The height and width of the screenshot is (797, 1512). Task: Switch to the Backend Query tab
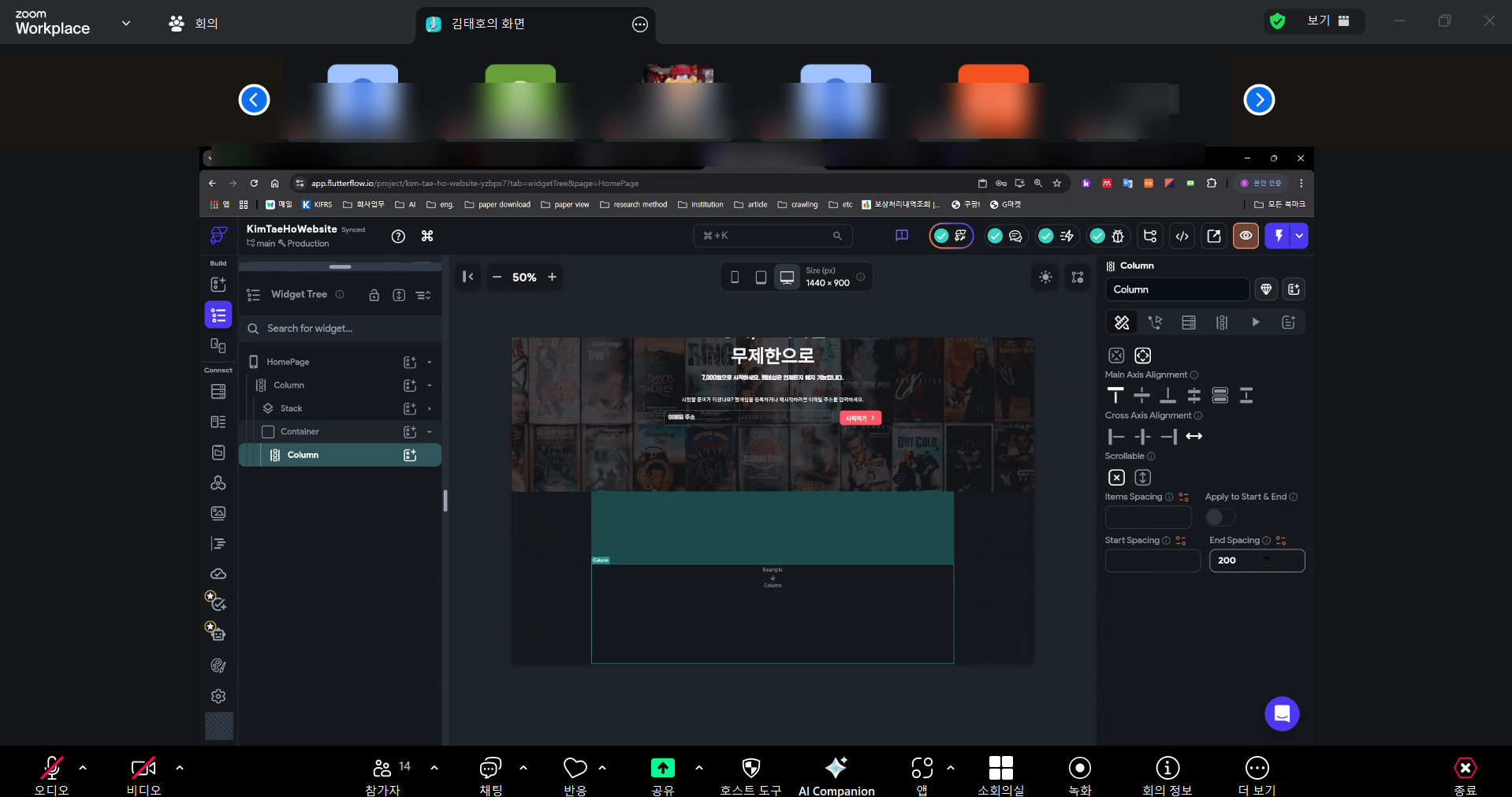pyautogui.click(x=1189, y=322)
